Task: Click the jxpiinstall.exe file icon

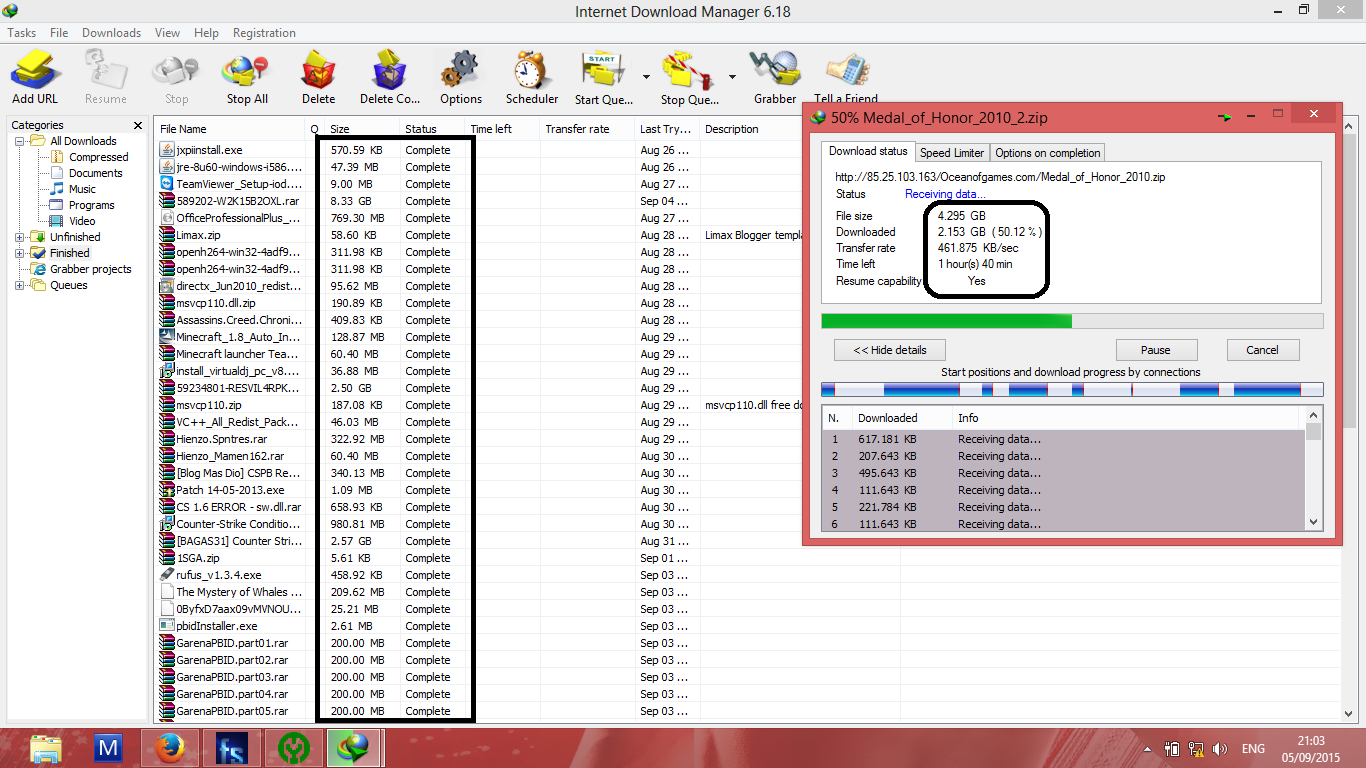Action: click(166, 150)
